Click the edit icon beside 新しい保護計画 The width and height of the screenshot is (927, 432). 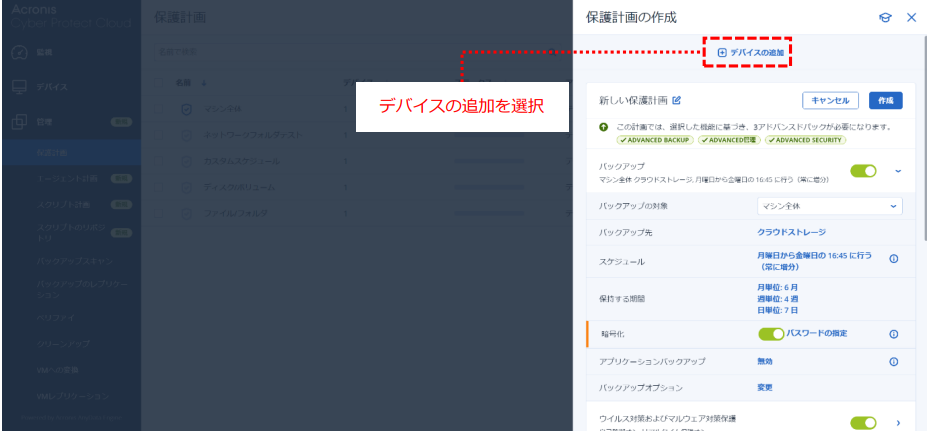[677, 100]
